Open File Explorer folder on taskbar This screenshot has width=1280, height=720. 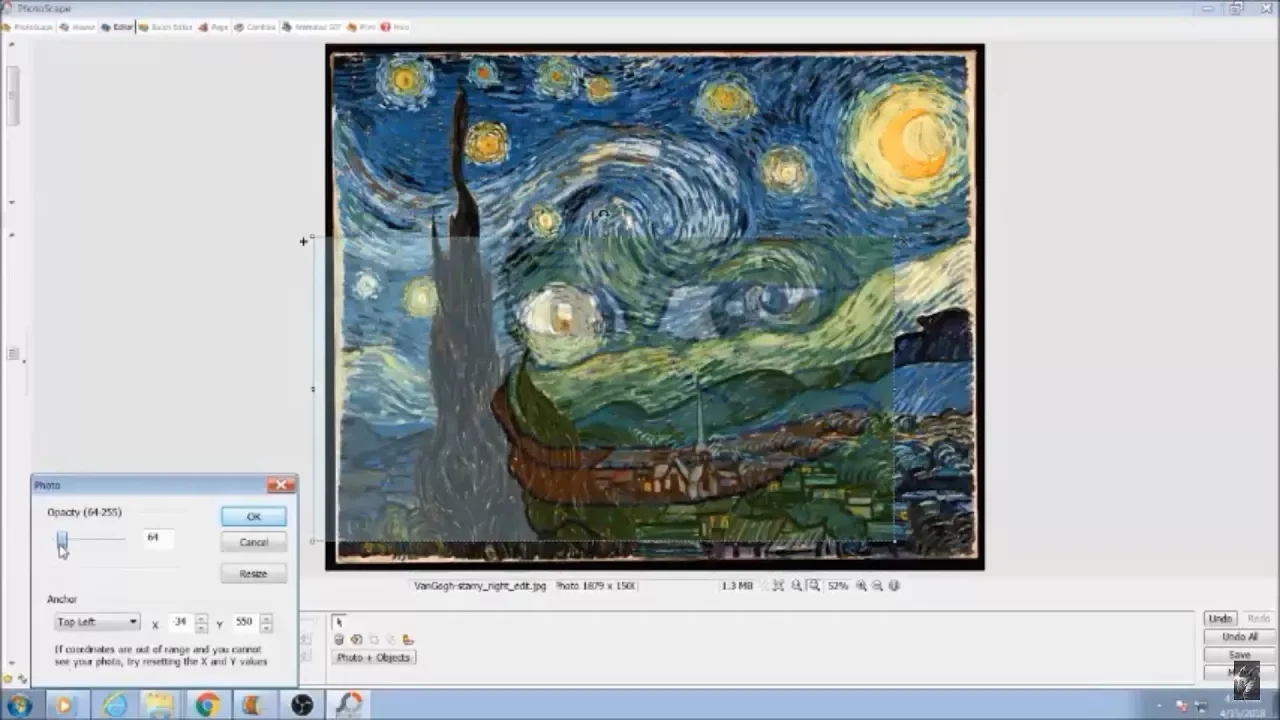pyautogui.click(x=160, y=705)
